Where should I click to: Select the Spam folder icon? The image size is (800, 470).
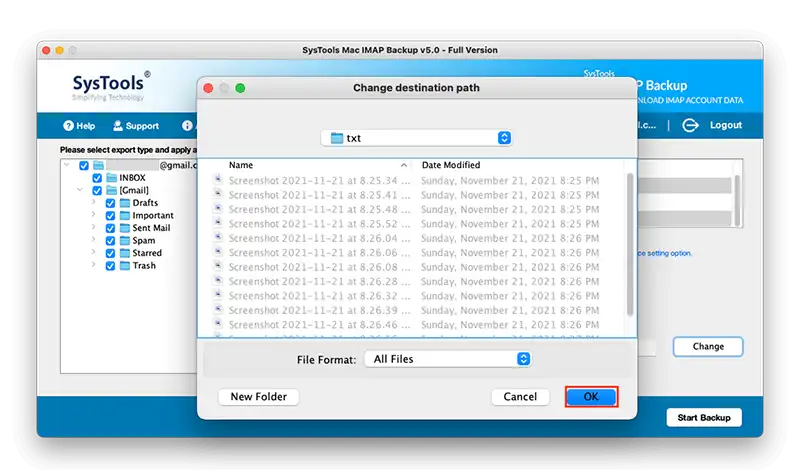[x=125, y=240]
